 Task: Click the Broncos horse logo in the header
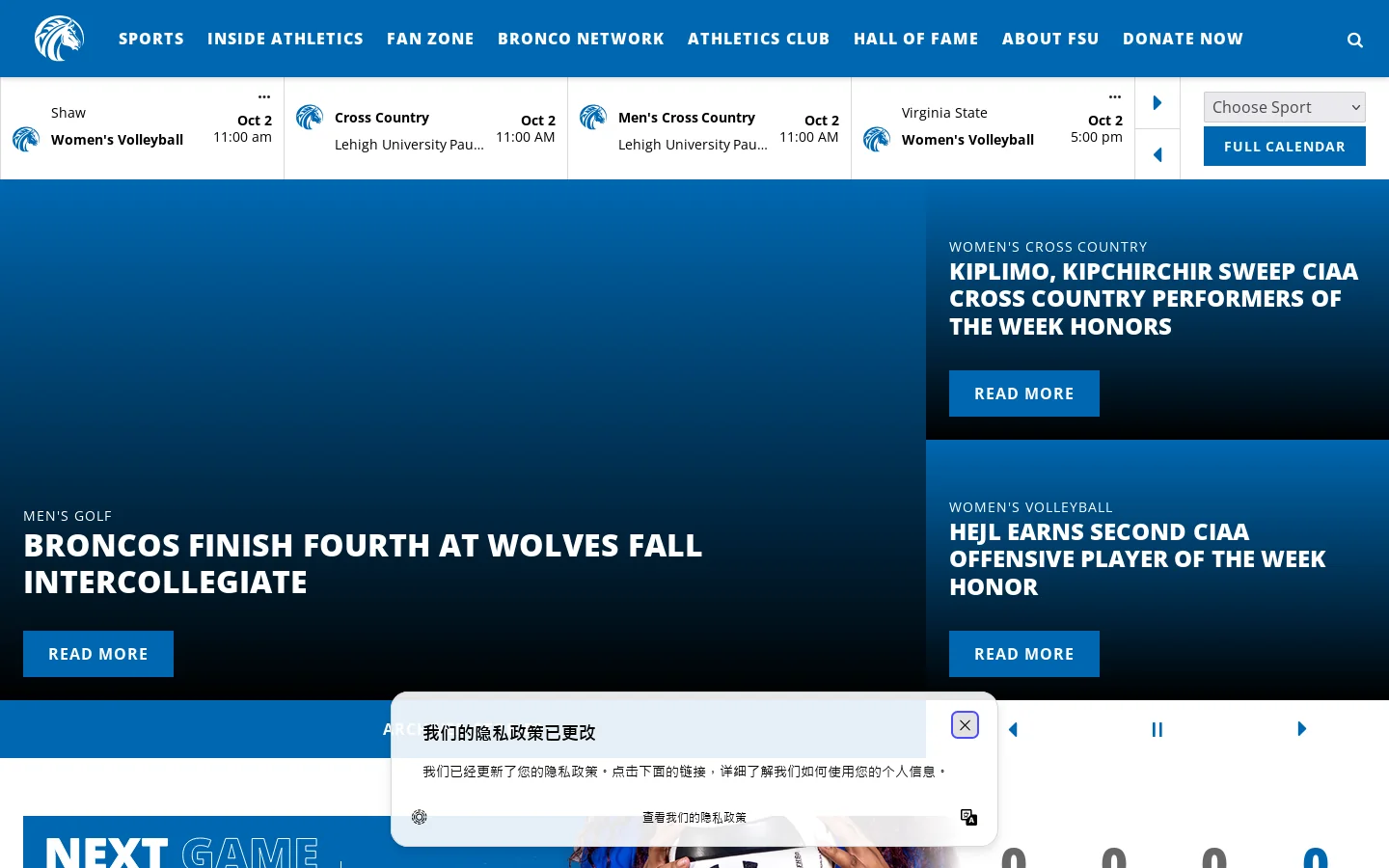pos(59,39)
